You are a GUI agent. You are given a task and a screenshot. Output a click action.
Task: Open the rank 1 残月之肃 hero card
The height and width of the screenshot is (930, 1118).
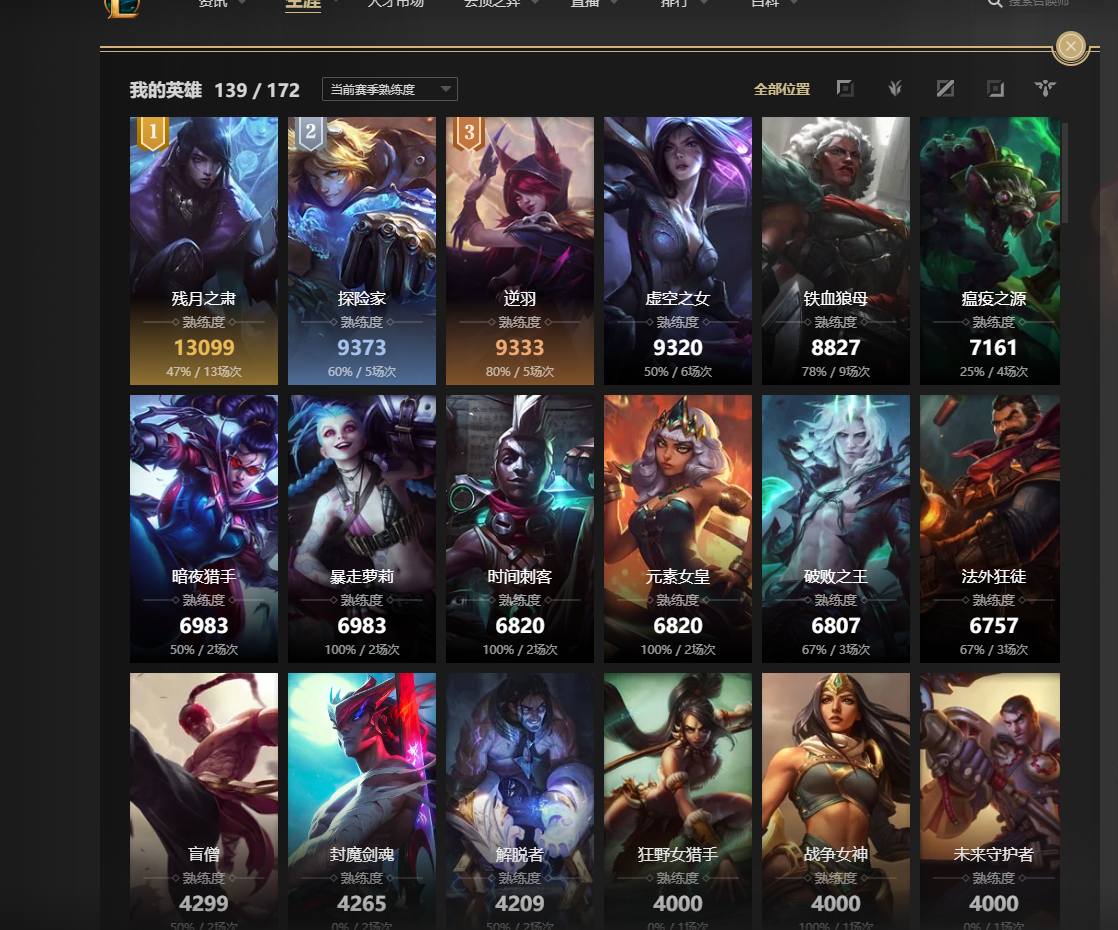click(x=204, y=251)
